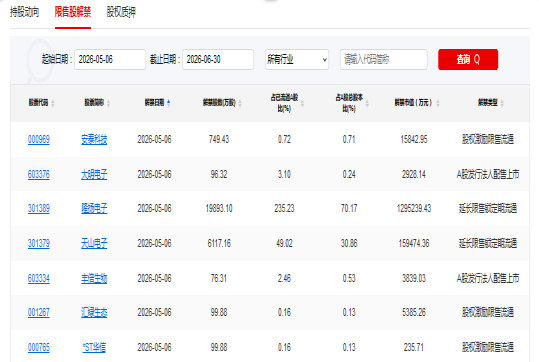Open the 股权质押 tab
The width and height of the screenshot is (539, 362).
[x=121, y=12]
